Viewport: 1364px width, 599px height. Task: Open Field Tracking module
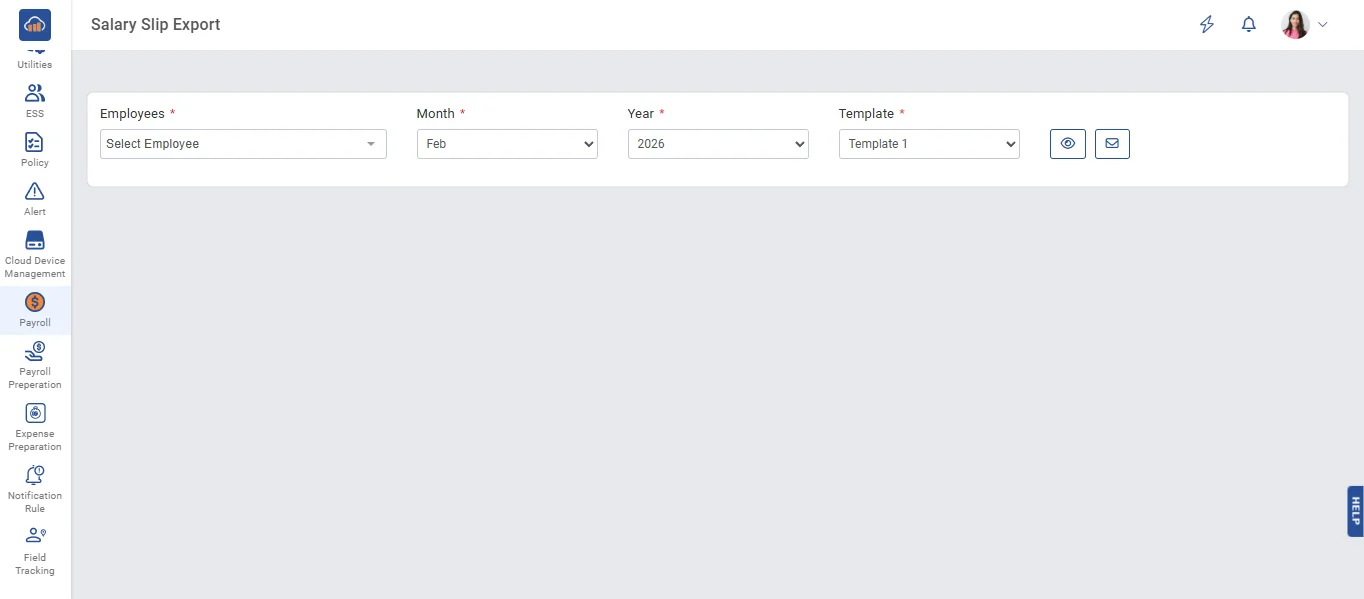pyautogui.click(x=35, y=550)
